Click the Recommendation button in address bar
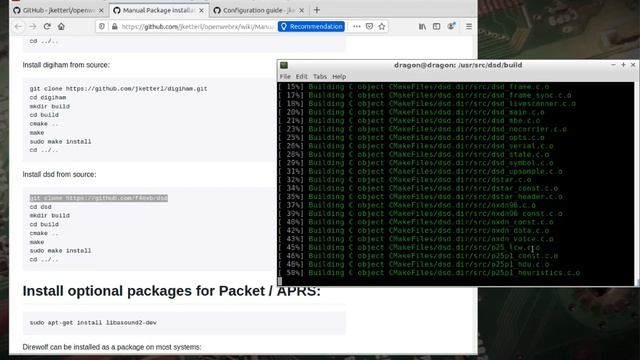 click(311, 27)
